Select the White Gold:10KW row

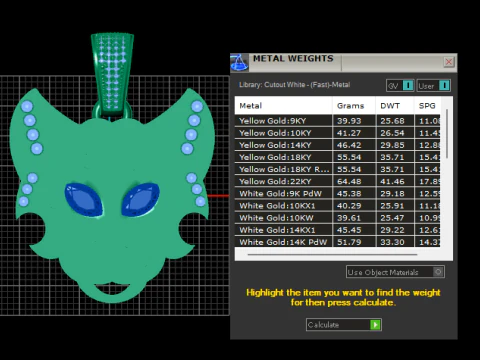[x=338, y=218]
